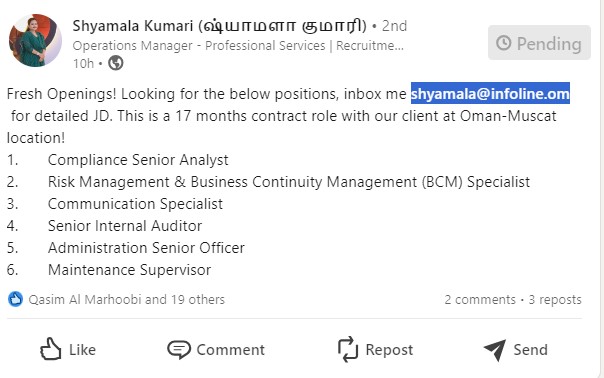Open Shyamala Kumari's name link
Image resolution: width=604 pixels, height=378 pixels.
pyautogui.click(x=220, y=26)
